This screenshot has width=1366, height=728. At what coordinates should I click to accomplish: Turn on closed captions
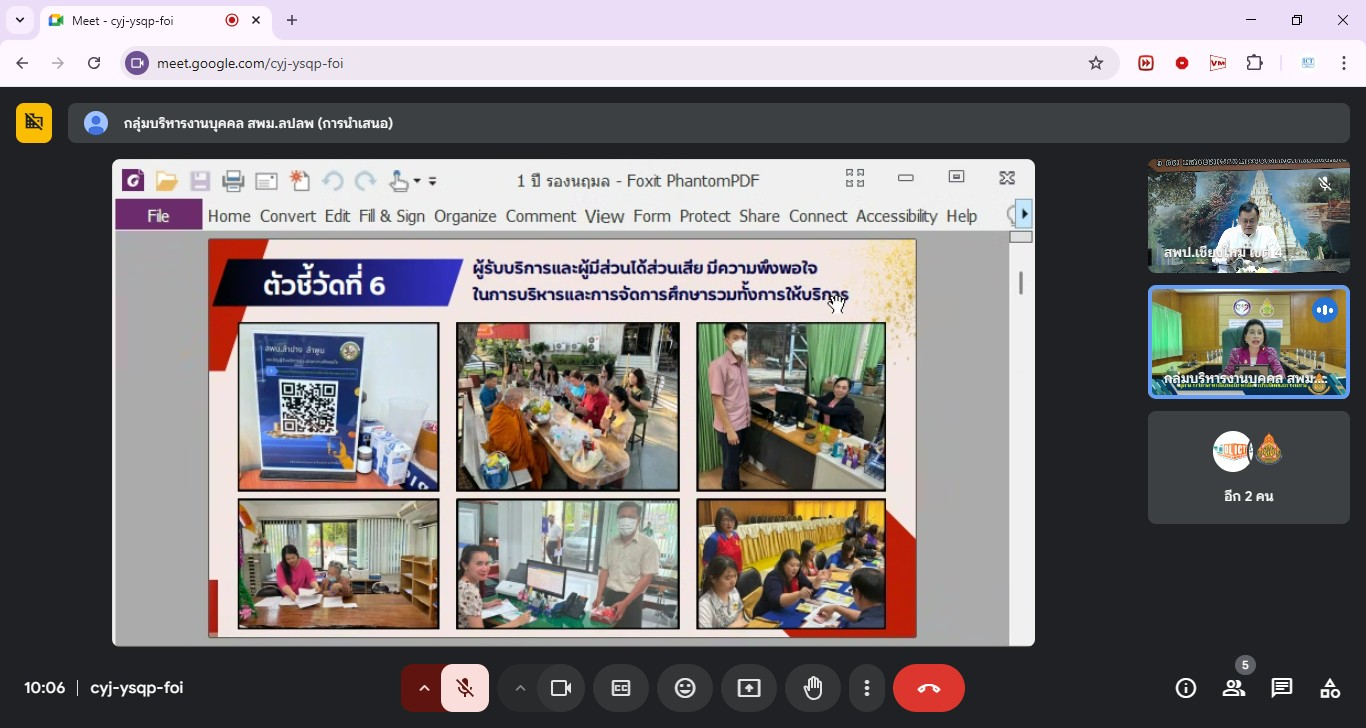coord(621,688)
